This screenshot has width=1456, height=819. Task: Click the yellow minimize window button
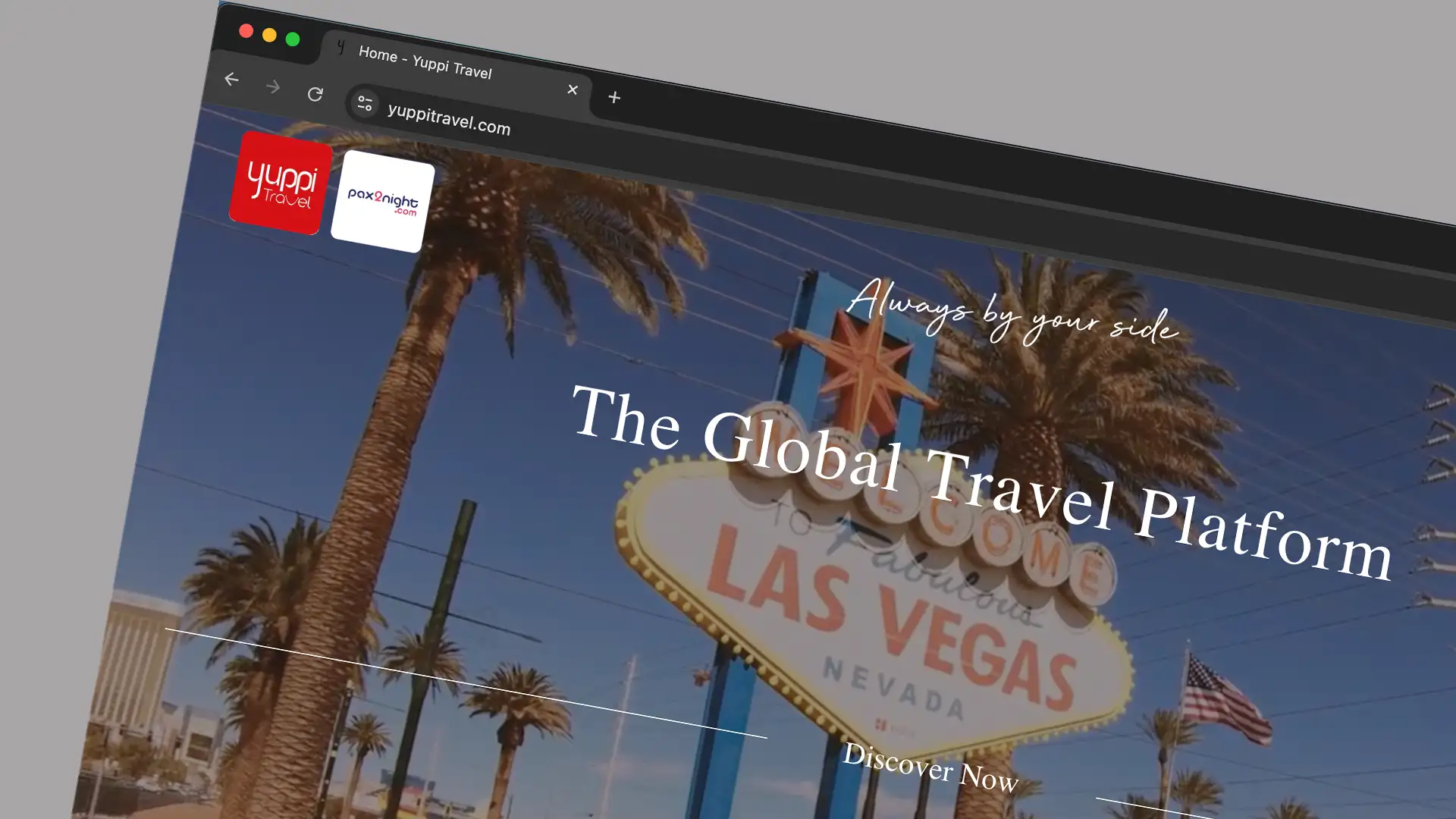269,35
